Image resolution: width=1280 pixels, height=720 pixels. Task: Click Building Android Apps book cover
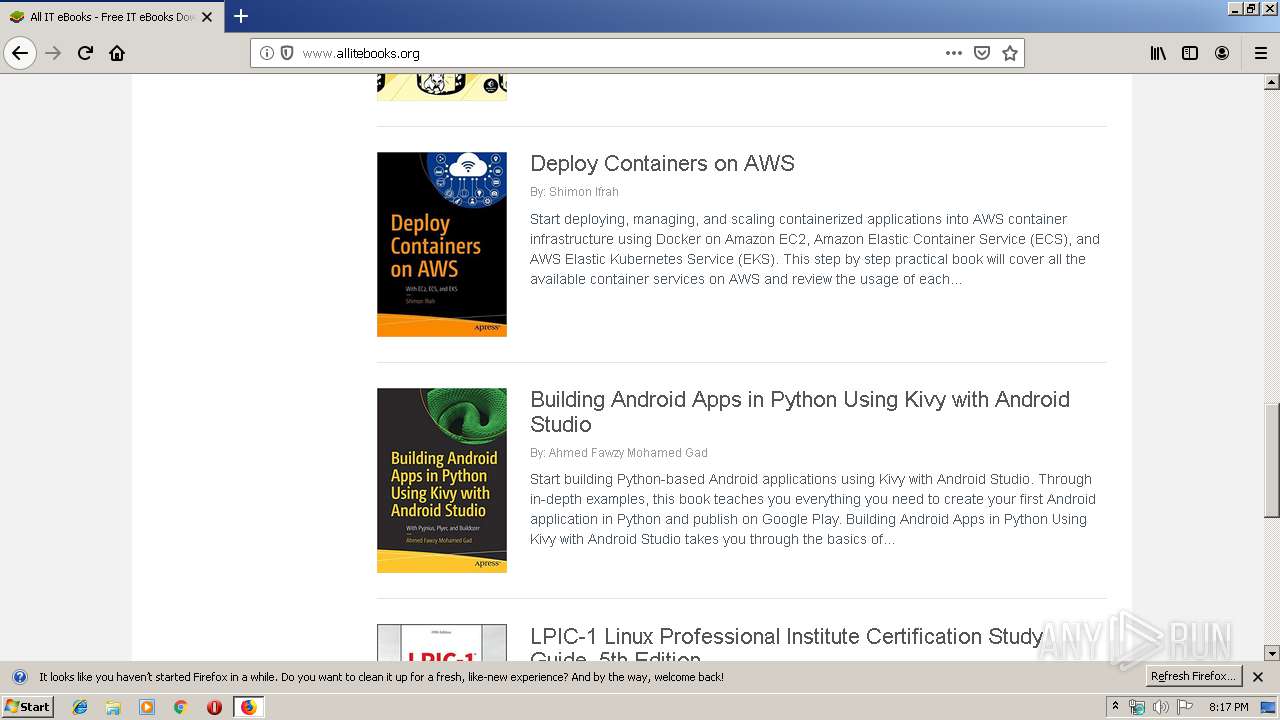click(442, 480)
